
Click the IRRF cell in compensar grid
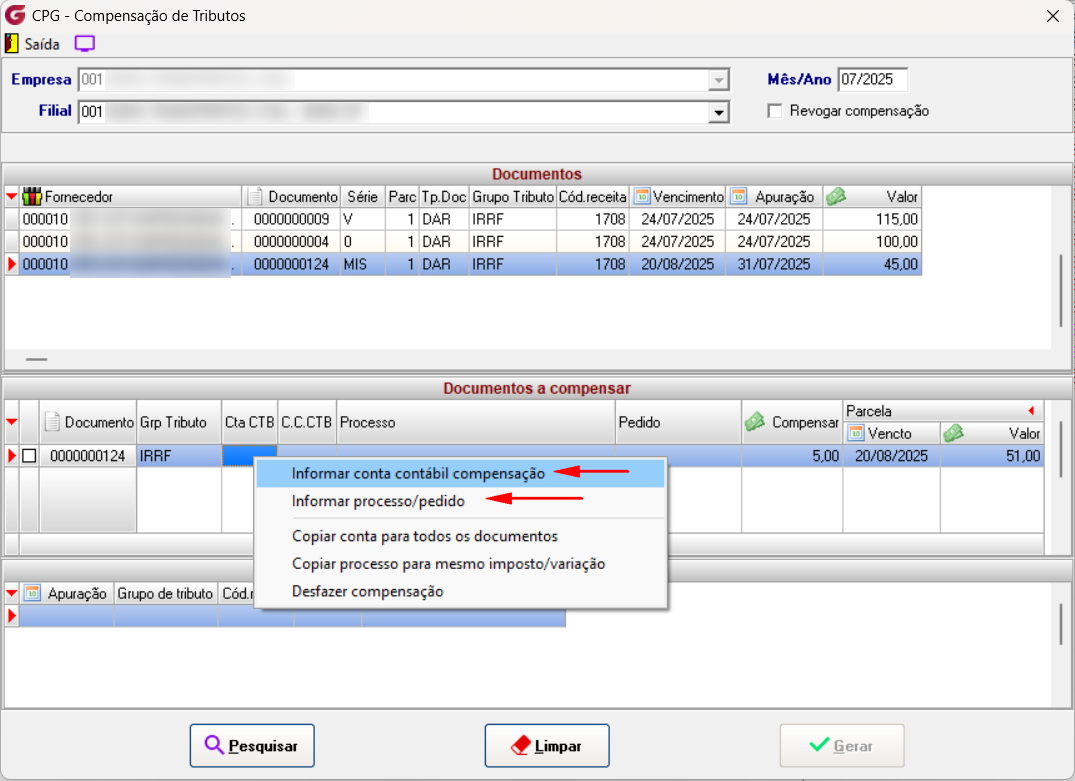(x=178, y=456)
